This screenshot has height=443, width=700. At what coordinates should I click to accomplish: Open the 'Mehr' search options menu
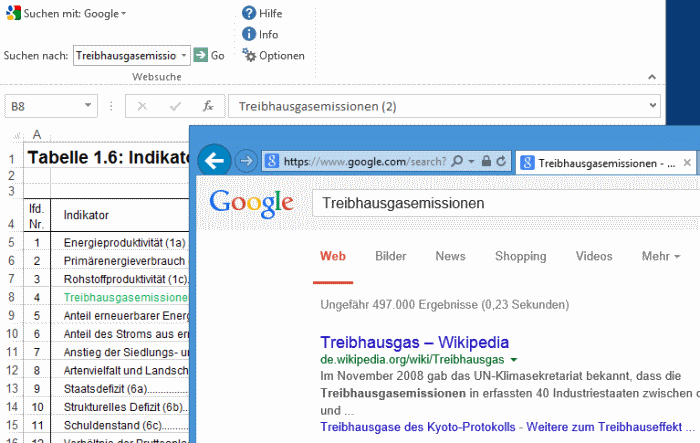[x=661, y=256]
